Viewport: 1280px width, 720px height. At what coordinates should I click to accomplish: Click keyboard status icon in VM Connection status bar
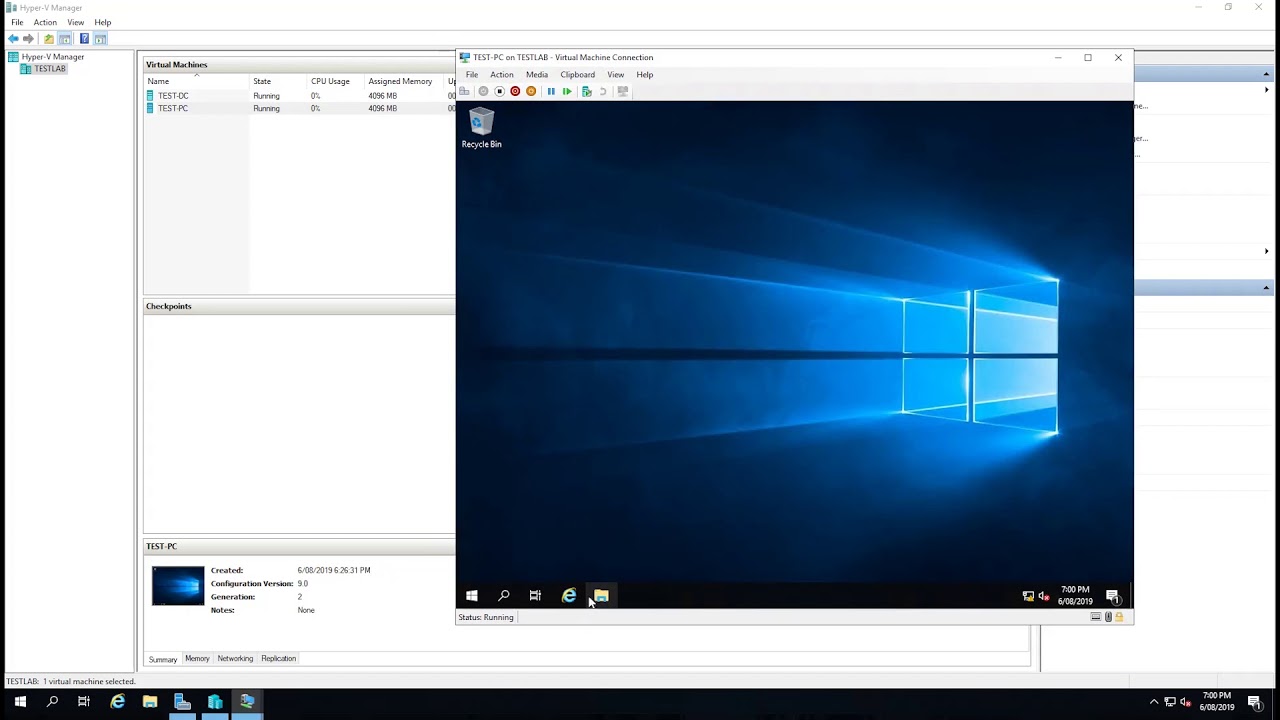(x=1096, y=617)
